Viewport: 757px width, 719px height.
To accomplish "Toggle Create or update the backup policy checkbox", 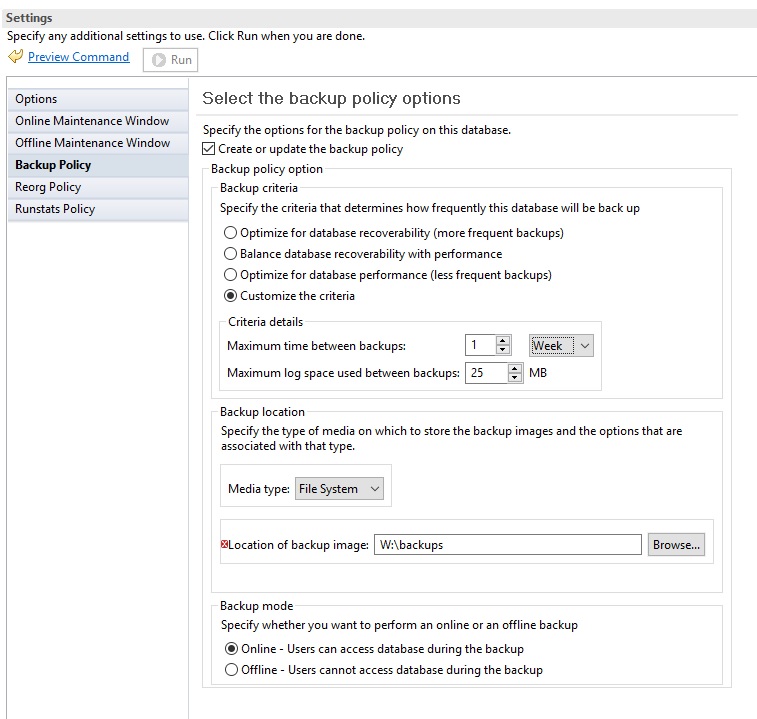I will click(x=209, y=149).
